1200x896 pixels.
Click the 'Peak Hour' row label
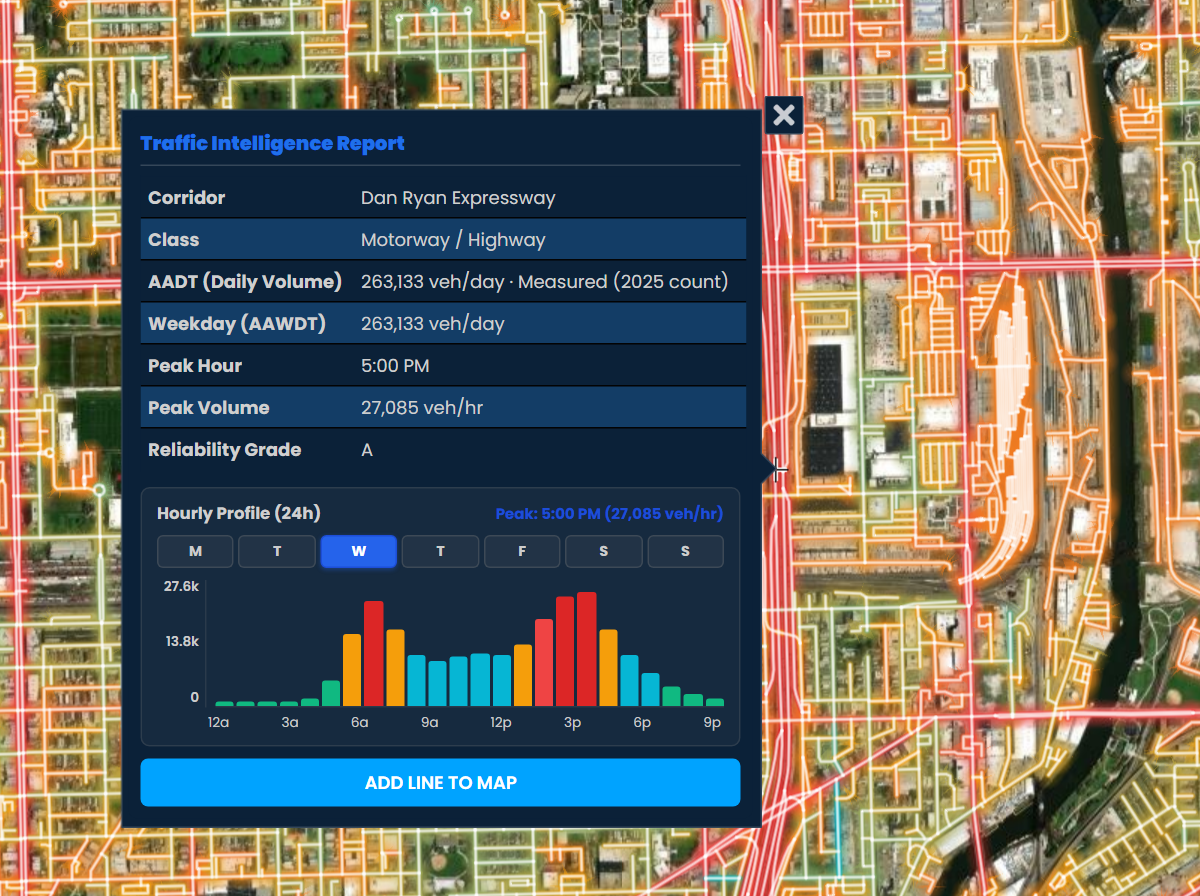pos(195,366)
